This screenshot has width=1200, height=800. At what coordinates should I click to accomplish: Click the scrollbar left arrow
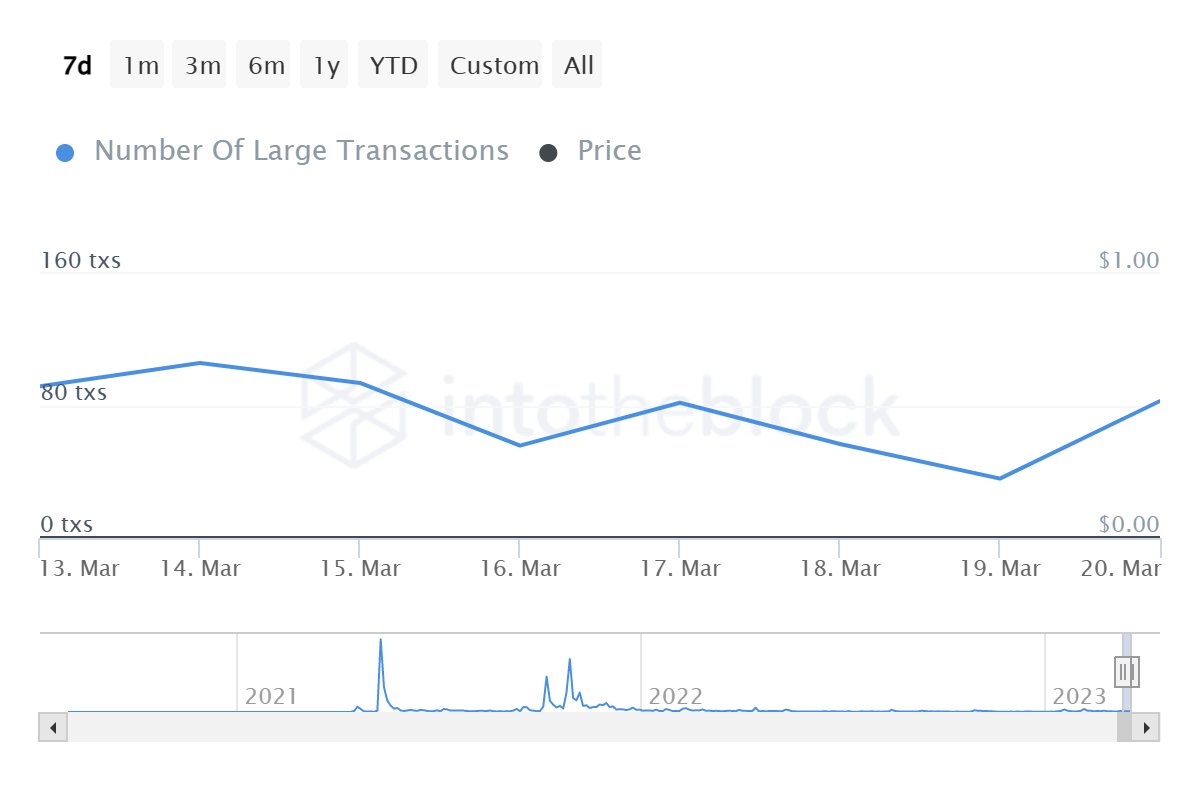click(53, 727)
